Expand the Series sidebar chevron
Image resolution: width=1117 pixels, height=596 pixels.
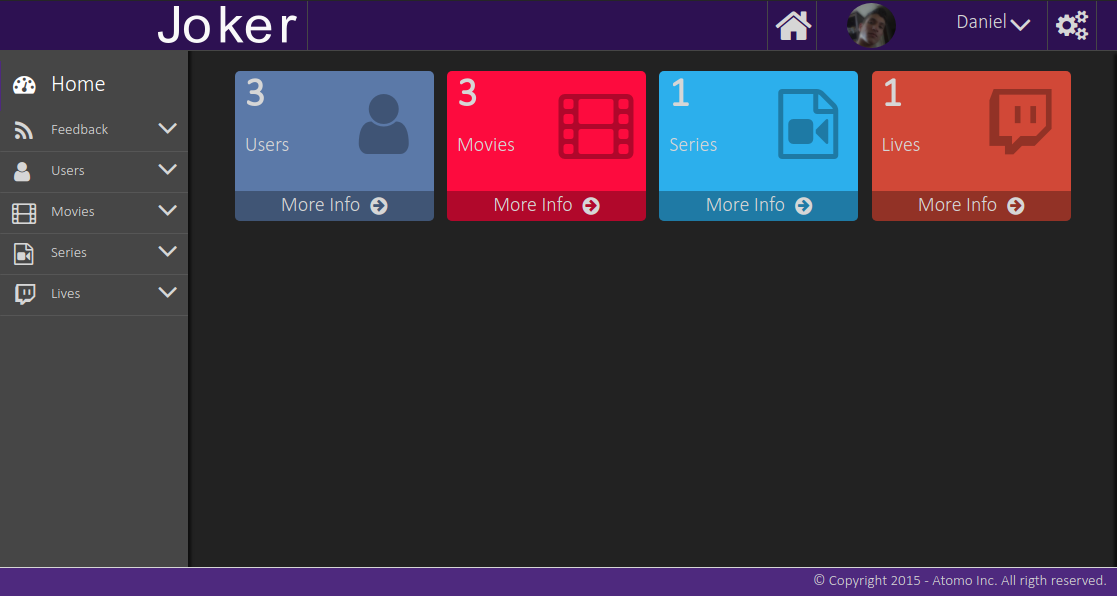(167, 252)
